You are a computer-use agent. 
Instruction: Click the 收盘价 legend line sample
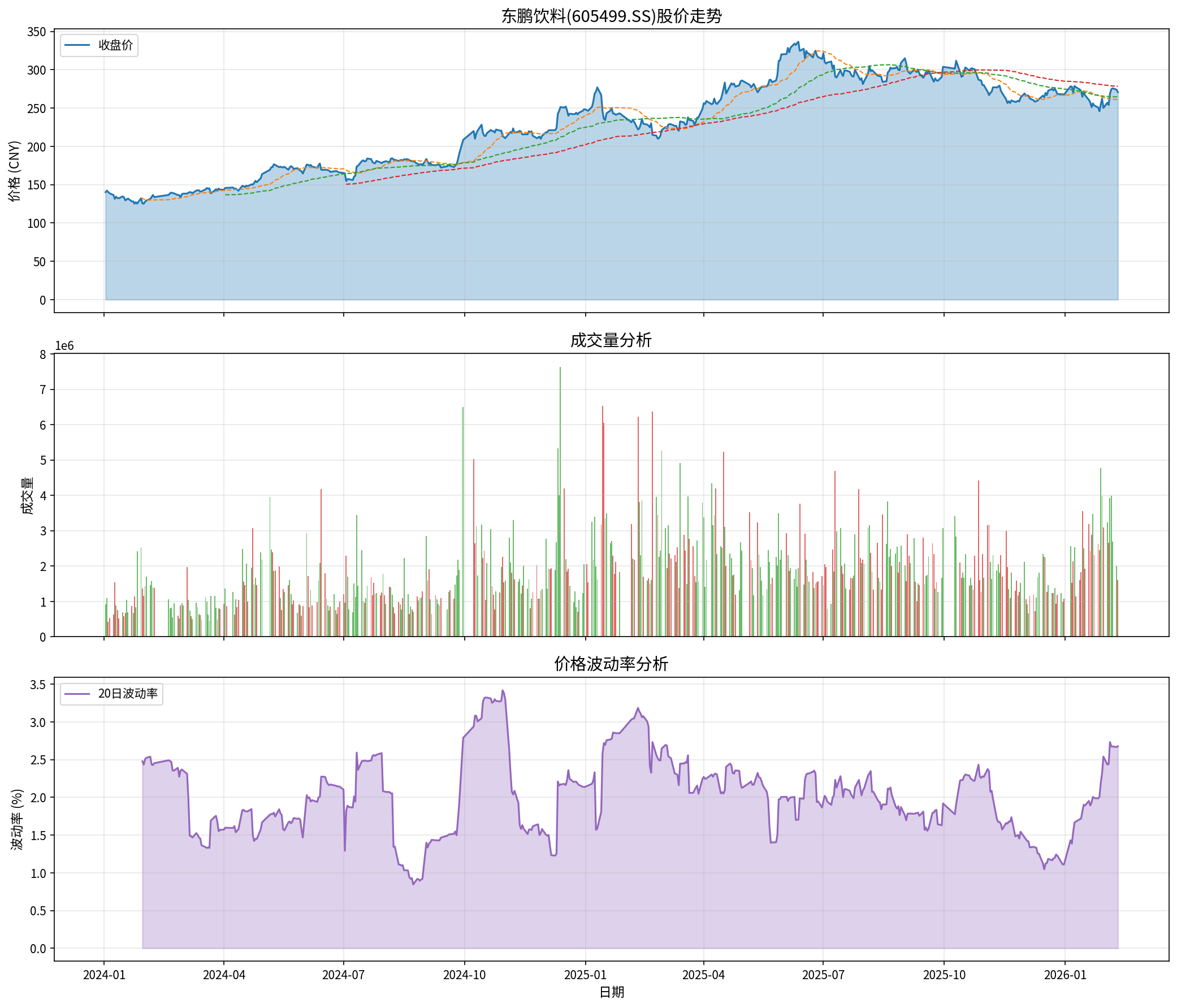point(77,45)
